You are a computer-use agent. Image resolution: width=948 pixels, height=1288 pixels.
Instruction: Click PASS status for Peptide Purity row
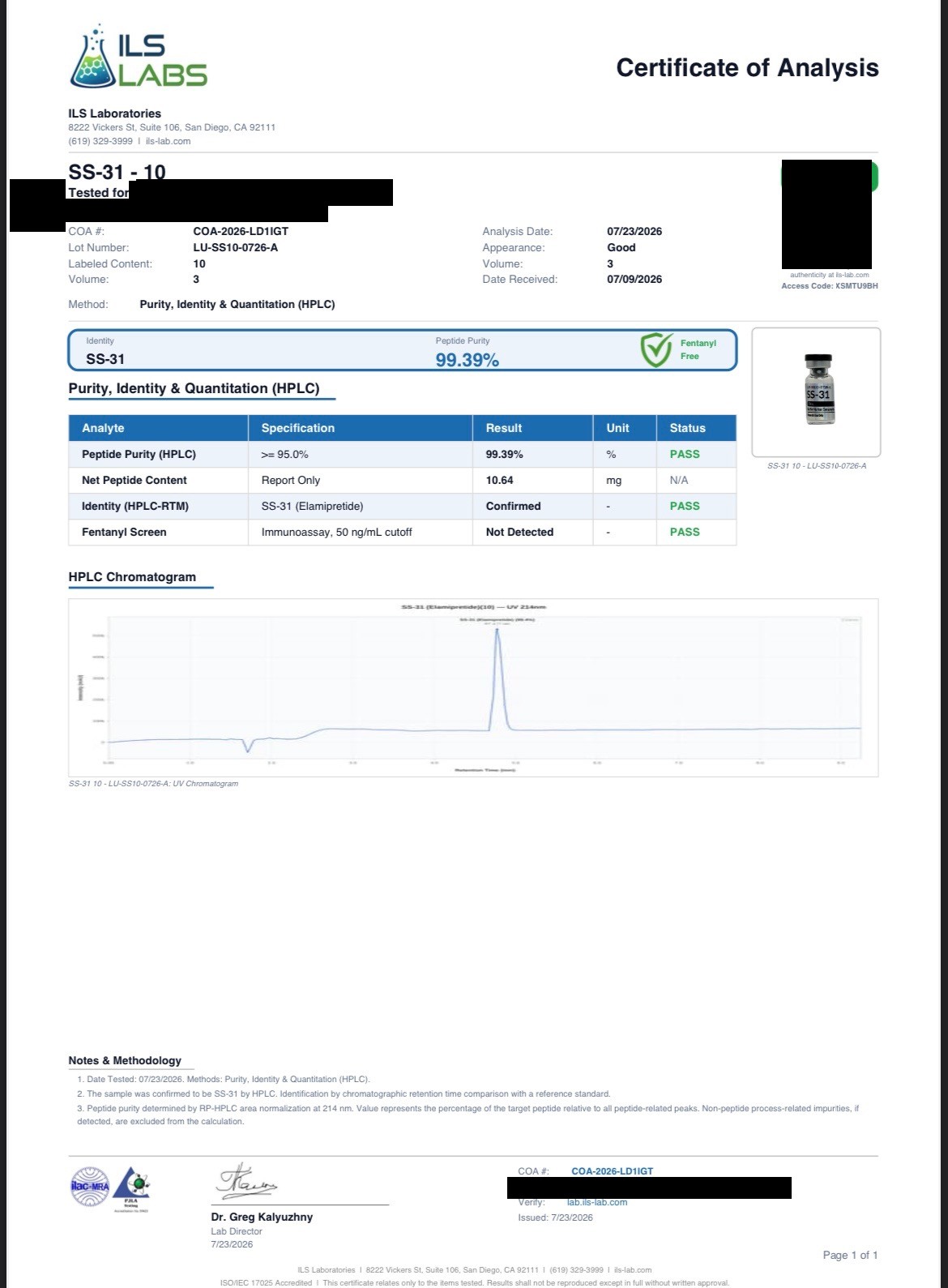[685, 454]
